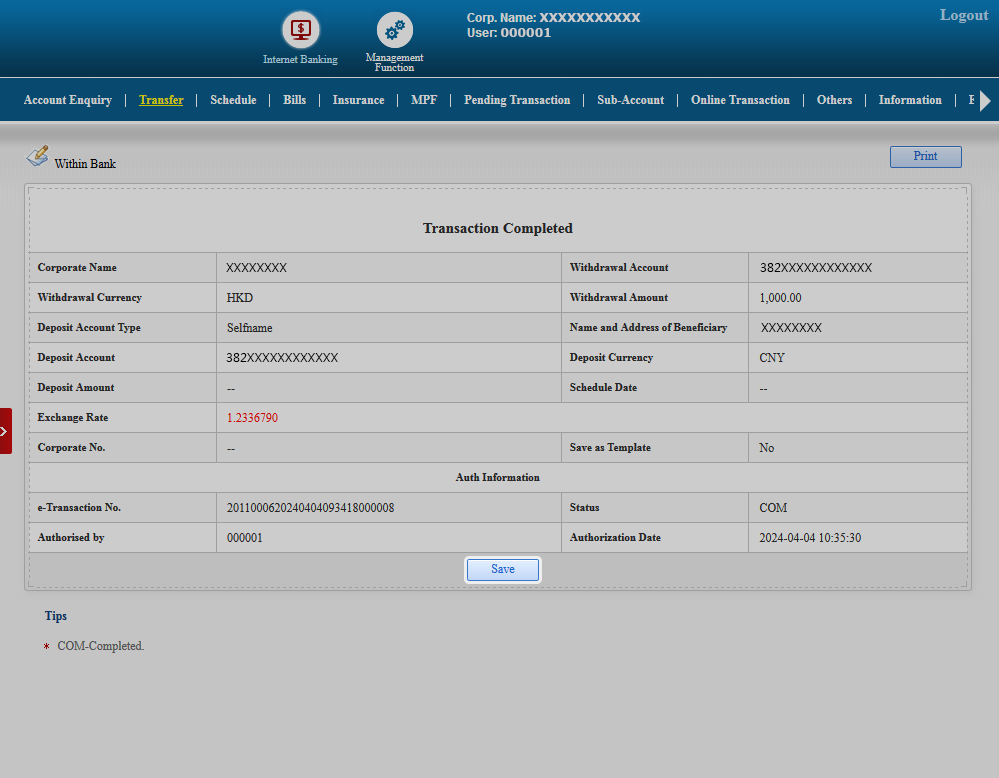Open the Internet Banking icon
This screenshot has height=778, width=999.
(x=300, y=30)
